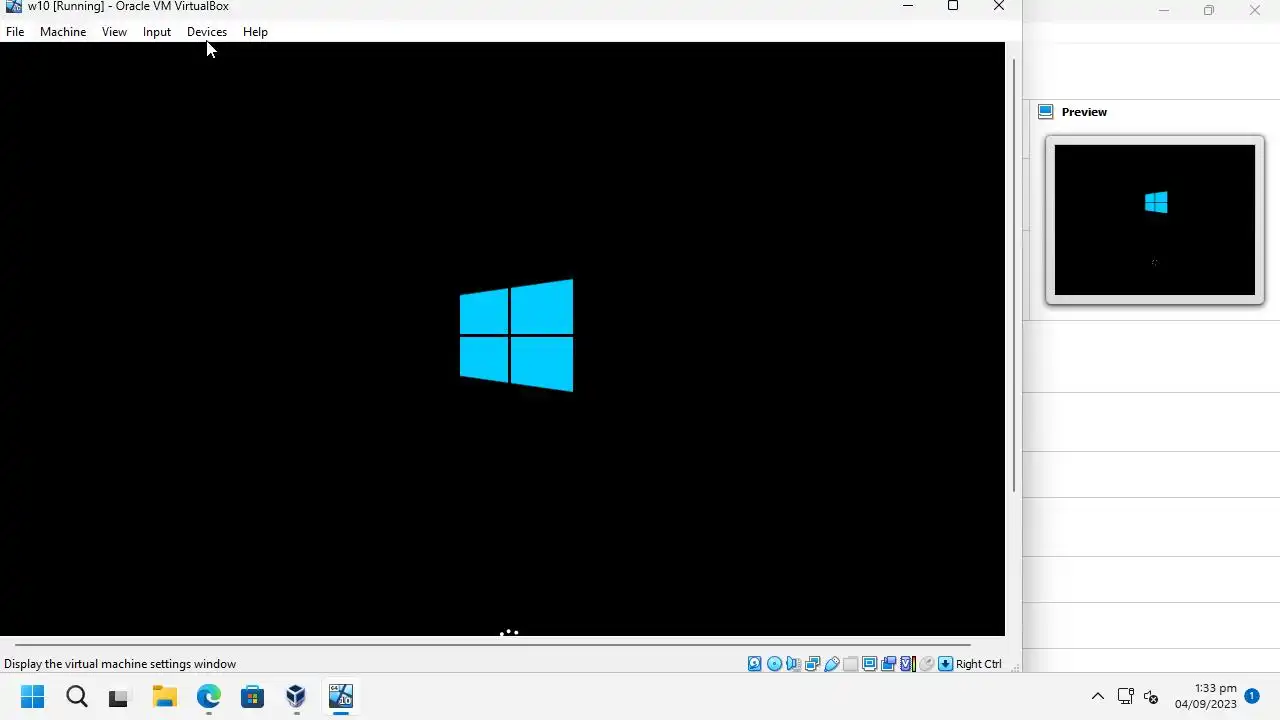Click the USB devices status icon
Image resolution: width=1280 pixels, height=720 pixels.
(x=831, y=664)
